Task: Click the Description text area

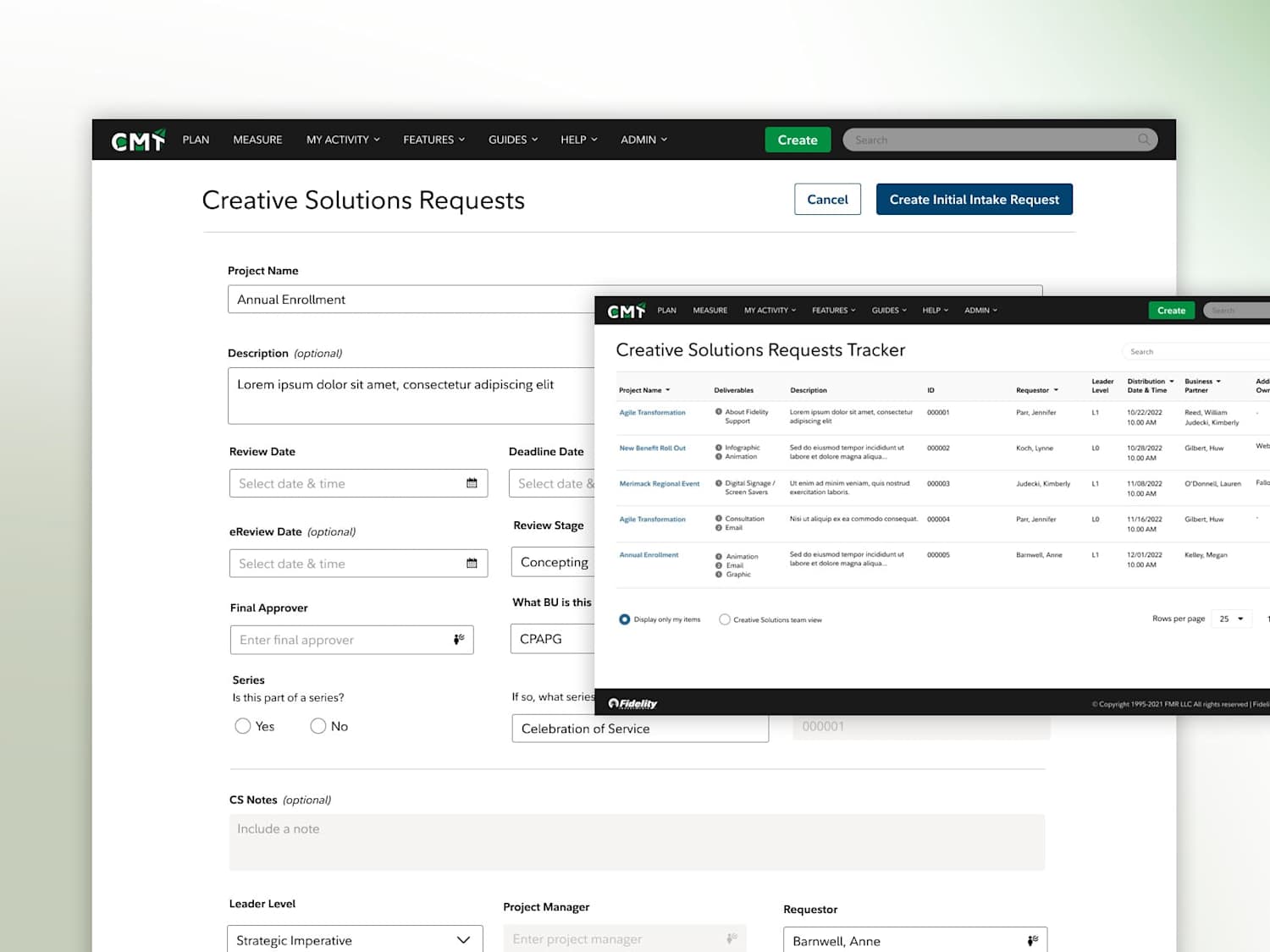Action: 411,396
